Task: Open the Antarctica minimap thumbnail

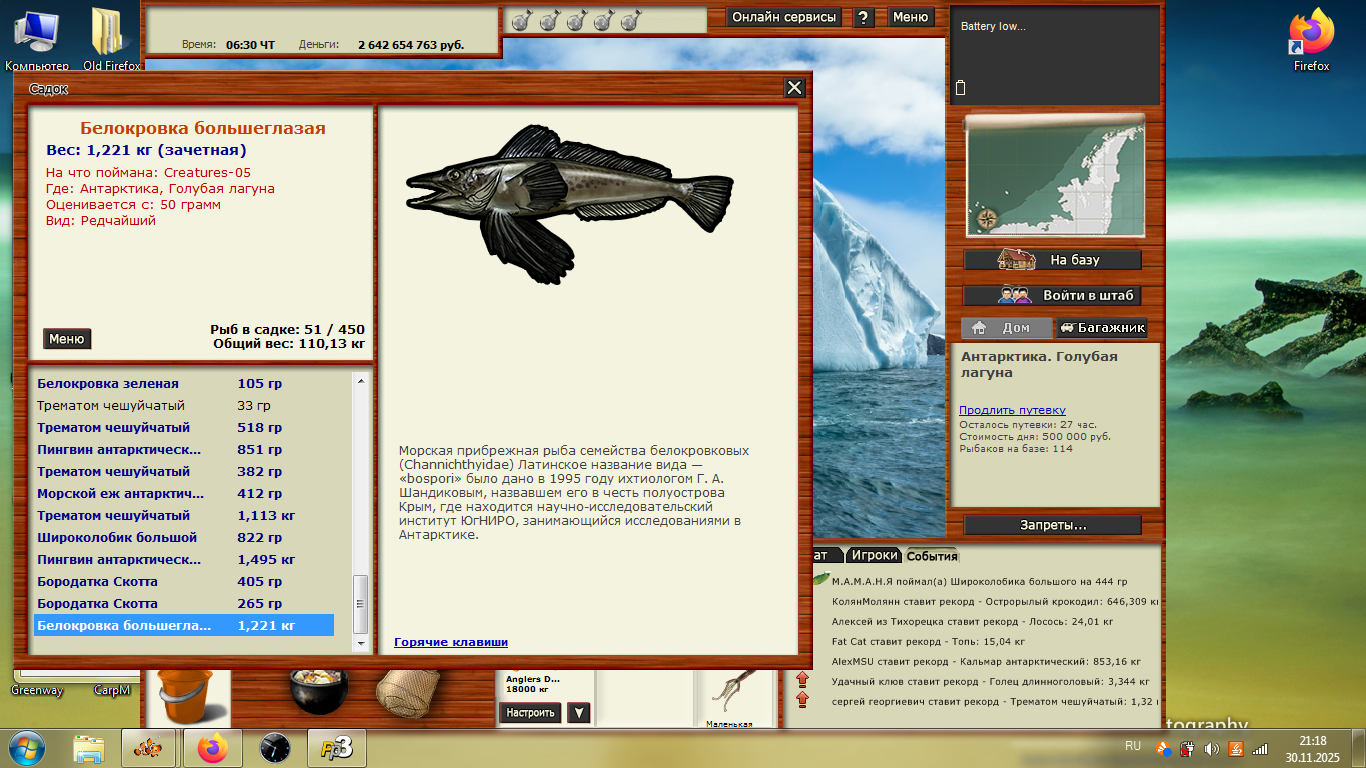Action: (x=1054, y=177)
